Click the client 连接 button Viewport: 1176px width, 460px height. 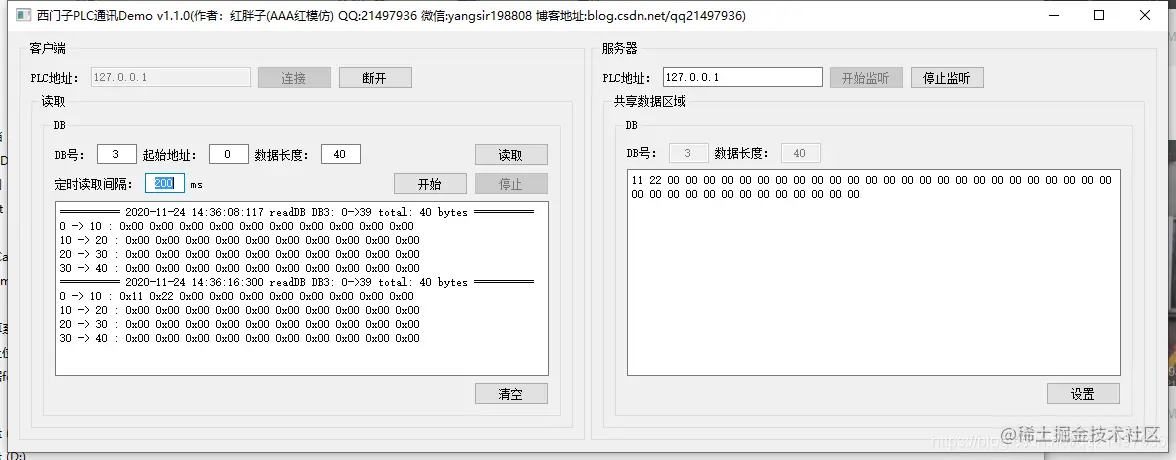(294, 77)
